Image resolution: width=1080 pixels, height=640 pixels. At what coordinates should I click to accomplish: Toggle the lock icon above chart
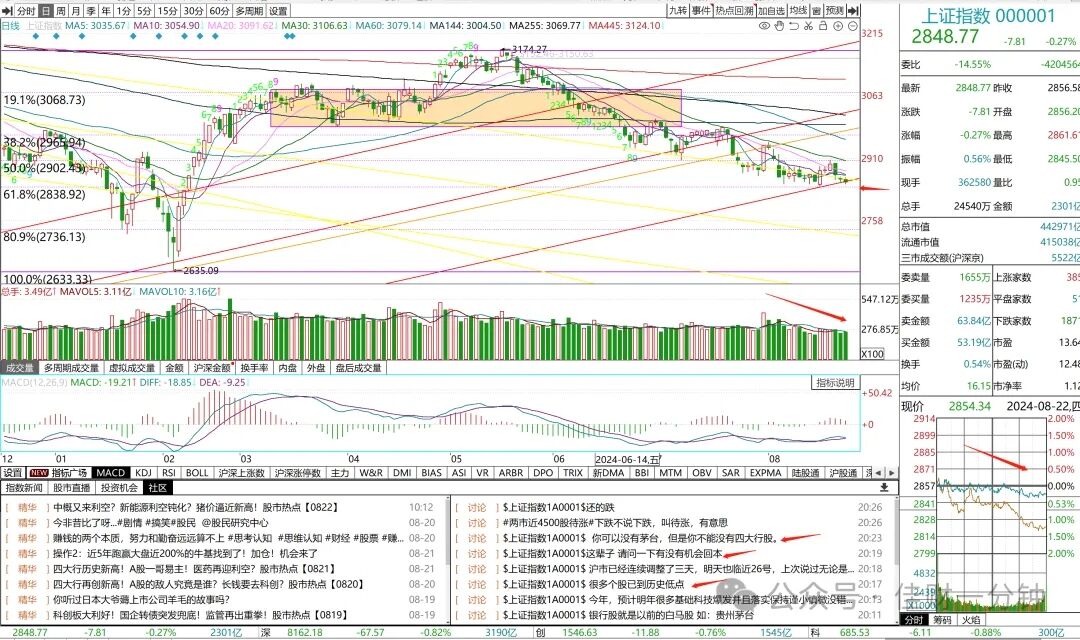[823, 25]
